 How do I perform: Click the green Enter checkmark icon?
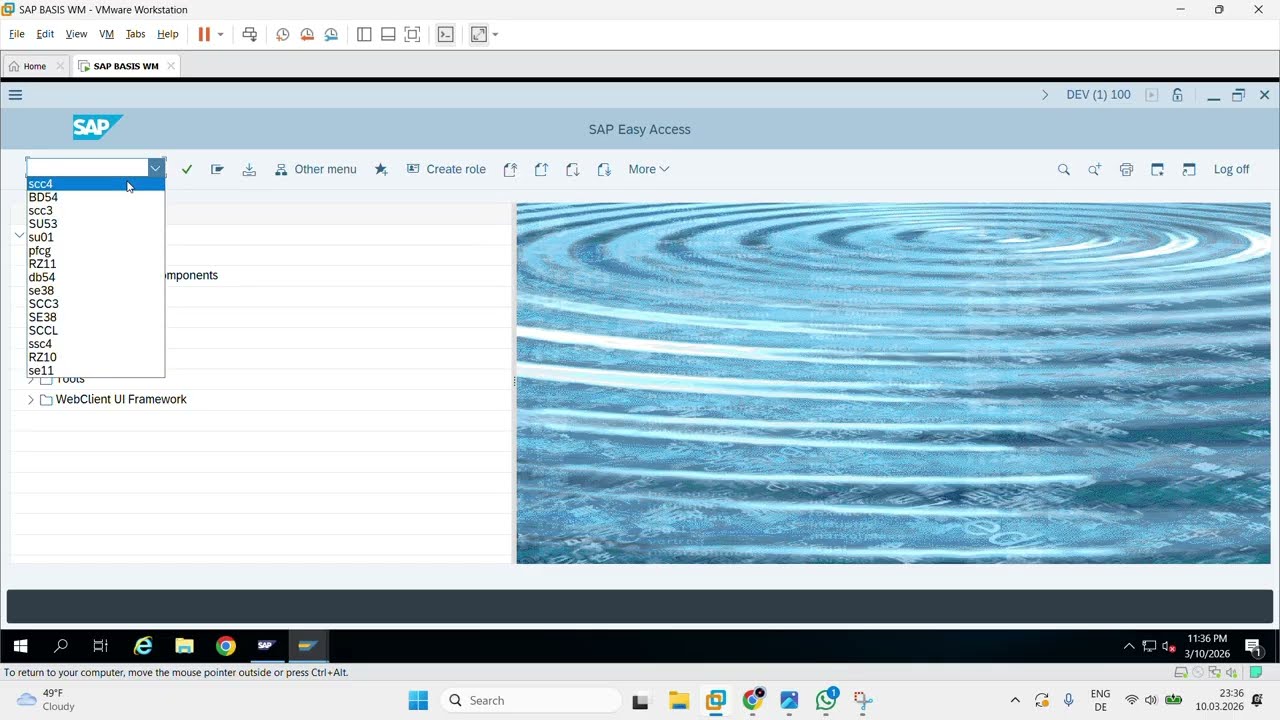(187, 169)
